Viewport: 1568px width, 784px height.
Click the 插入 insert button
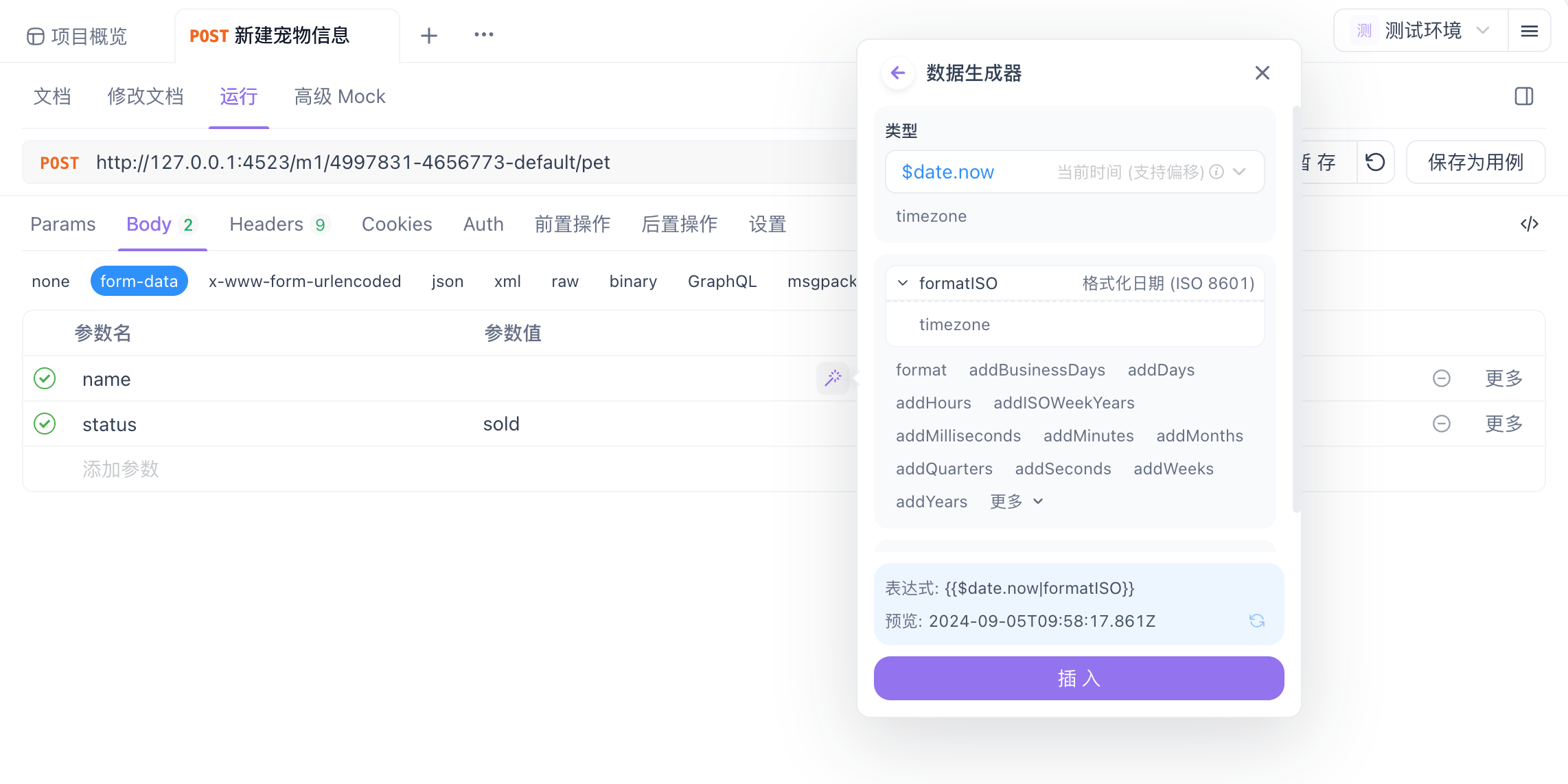[x=1079, y=678]
